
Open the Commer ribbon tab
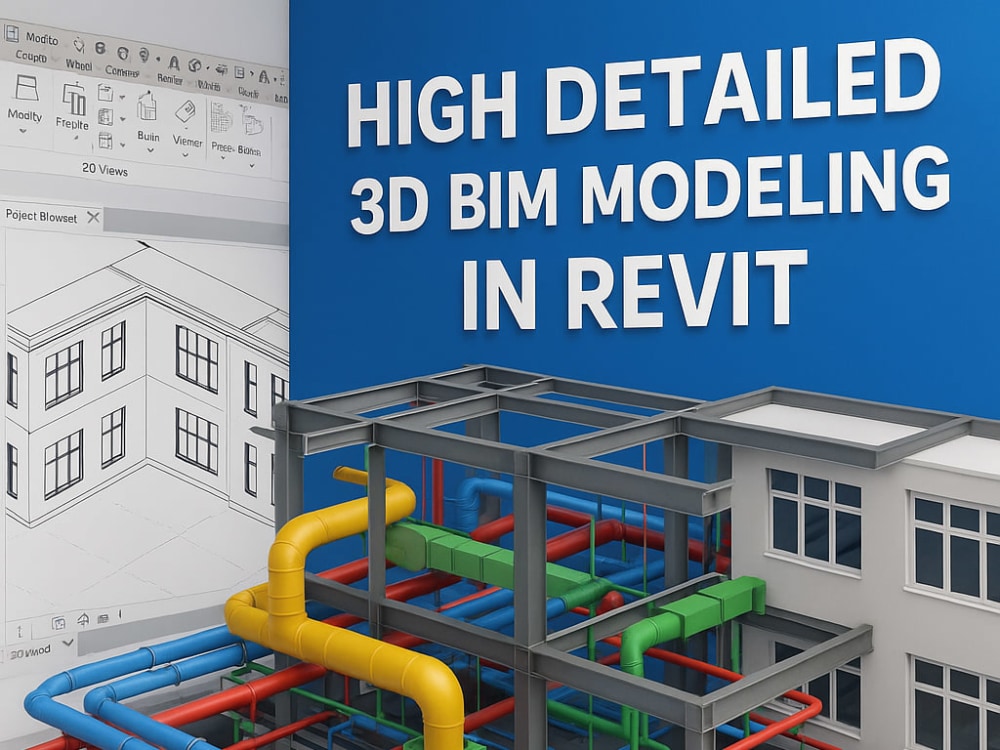click(x=122, y=71)
